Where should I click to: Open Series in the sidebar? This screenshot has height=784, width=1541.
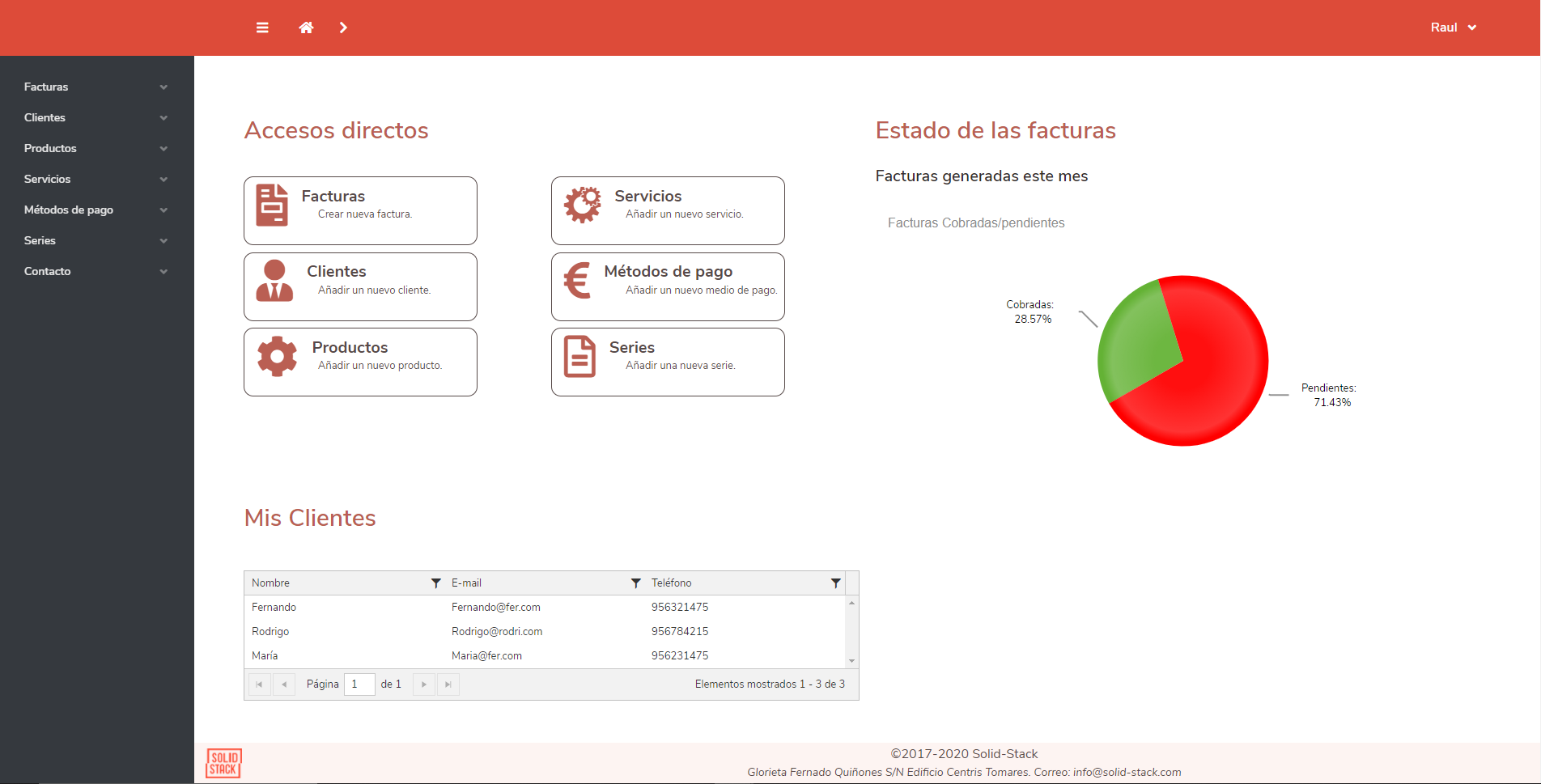[40, 240]
